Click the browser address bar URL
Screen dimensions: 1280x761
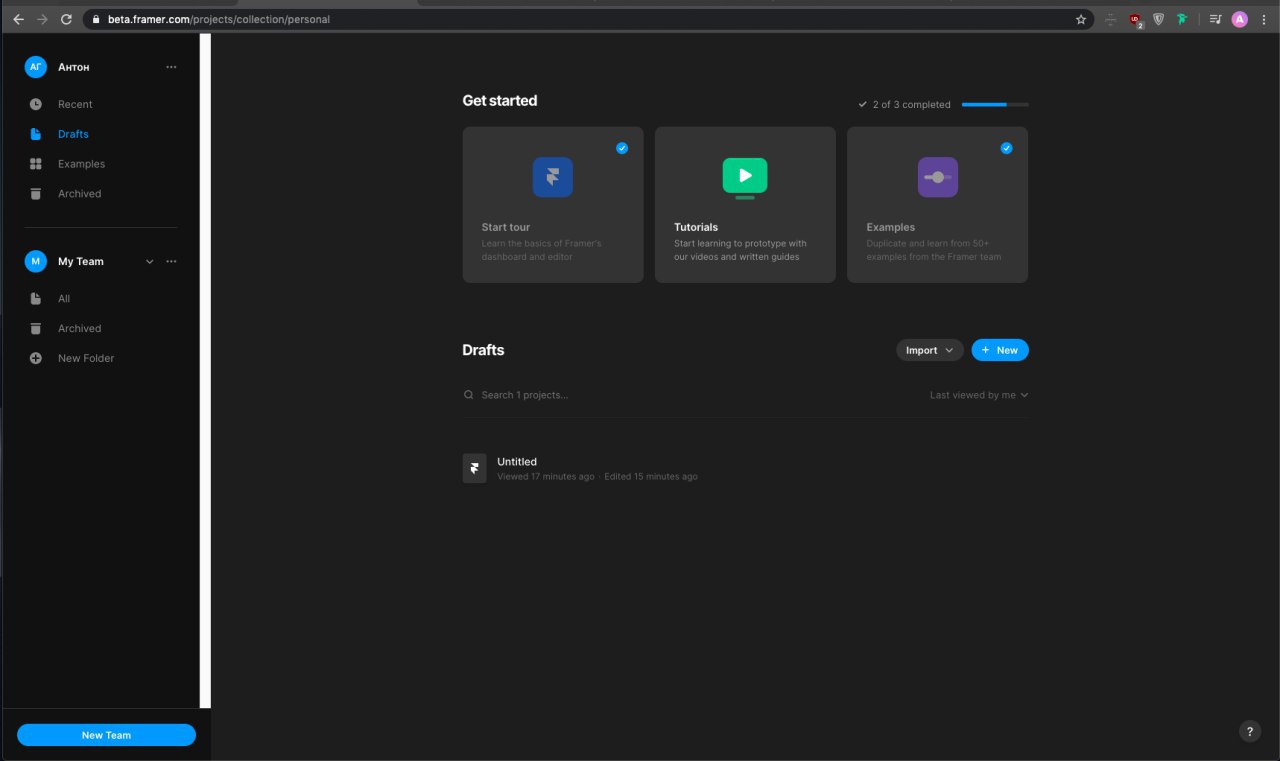(x=219, y=19)
